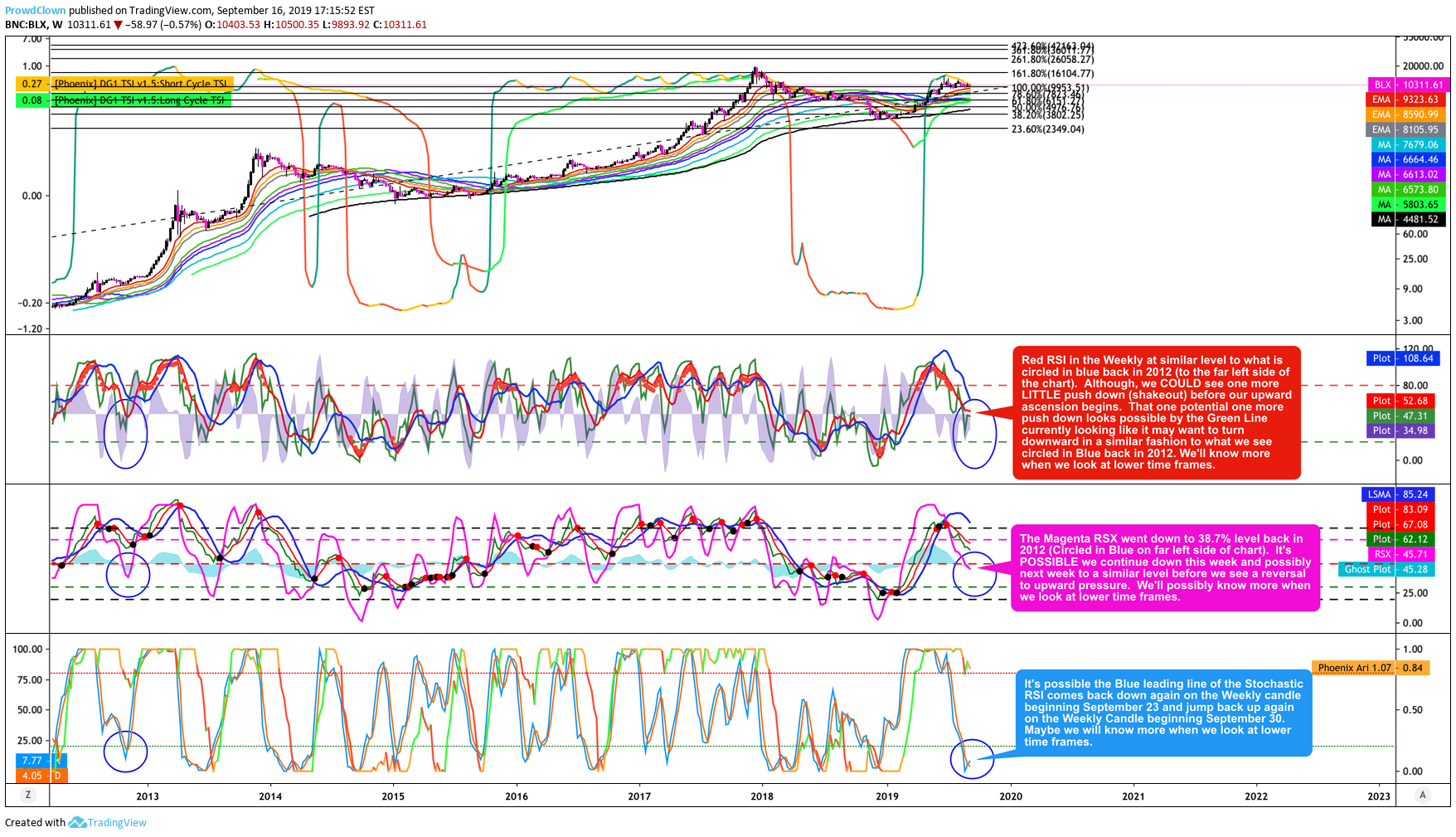Click the 2019 year on the time axis
The height and width of the screenshot is (837, 1456).
(887, 796)
